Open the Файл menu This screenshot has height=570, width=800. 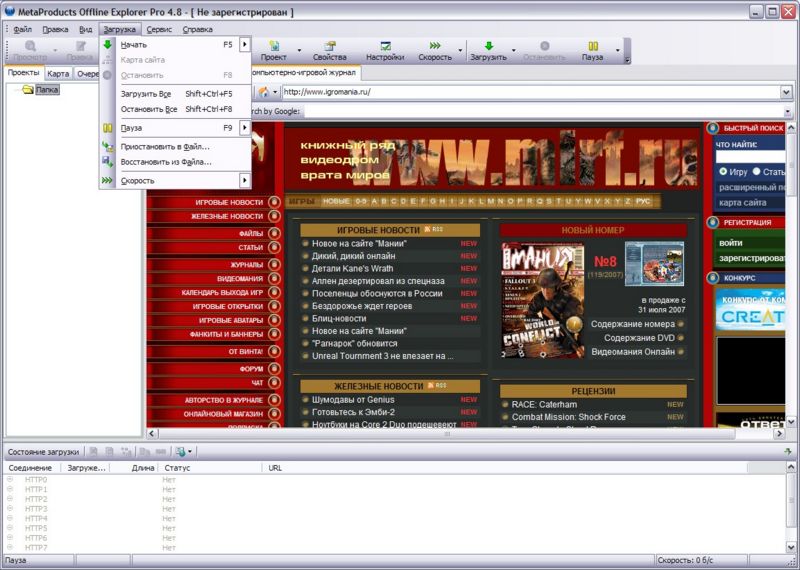tap(22, 30)
